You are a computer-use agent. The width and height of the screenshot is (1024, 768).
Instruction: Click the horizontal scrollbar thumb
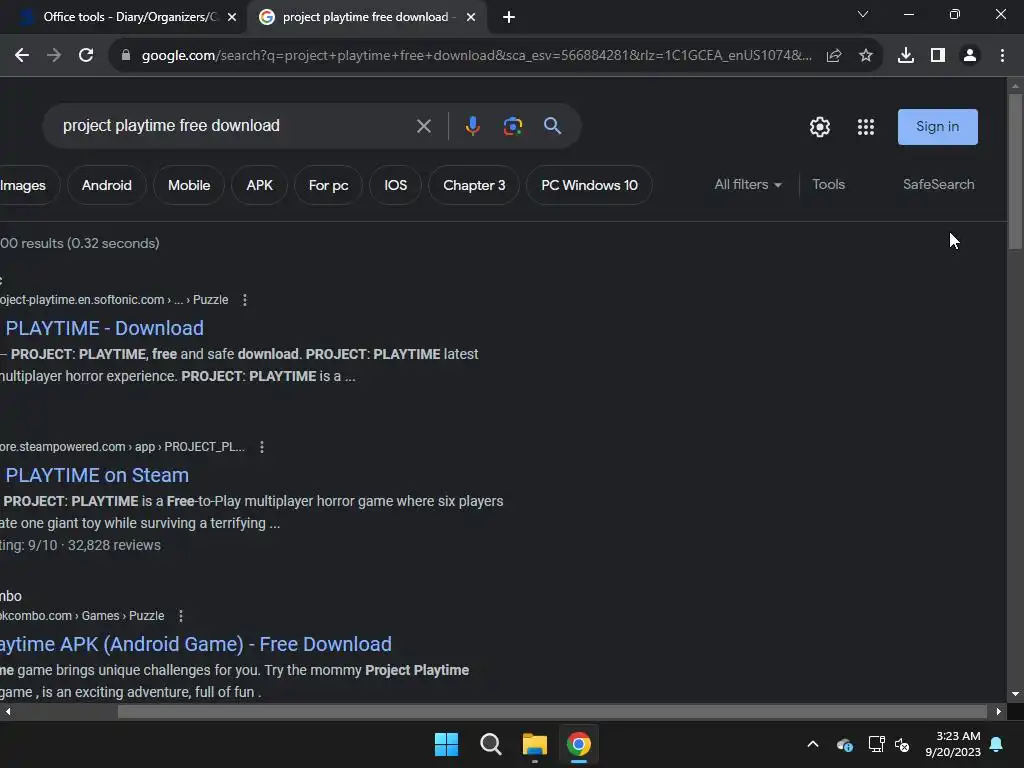tap(552, 712)
